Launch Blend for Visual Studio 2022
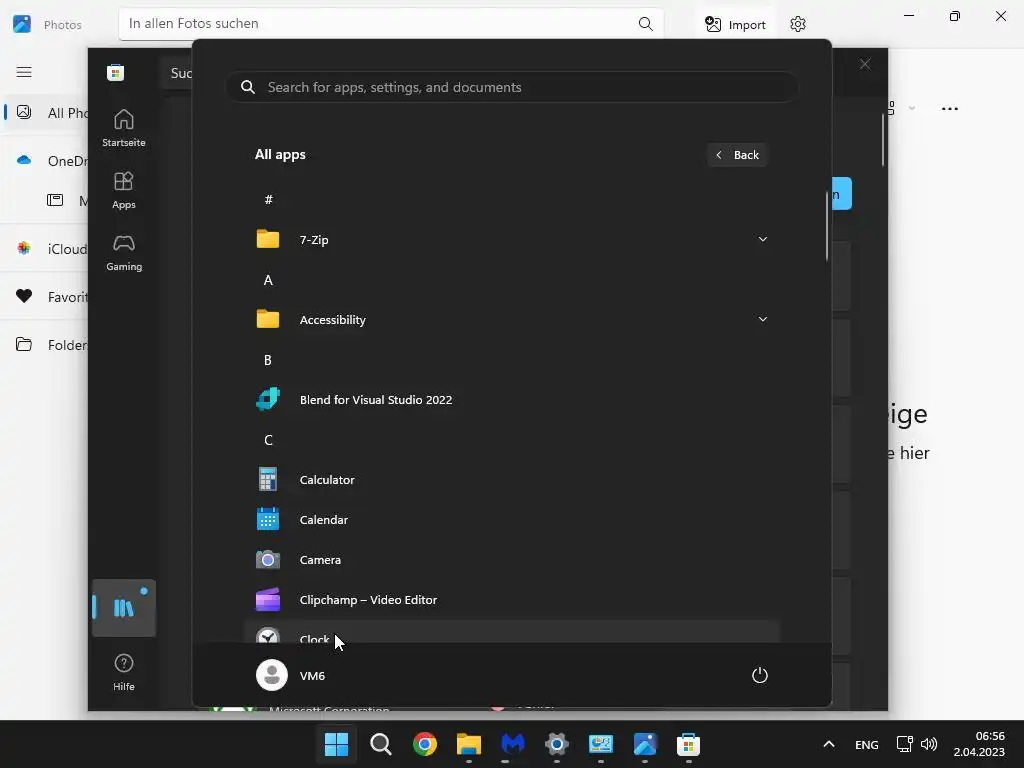The image size is (1024, 768). (x=511, y=400)
